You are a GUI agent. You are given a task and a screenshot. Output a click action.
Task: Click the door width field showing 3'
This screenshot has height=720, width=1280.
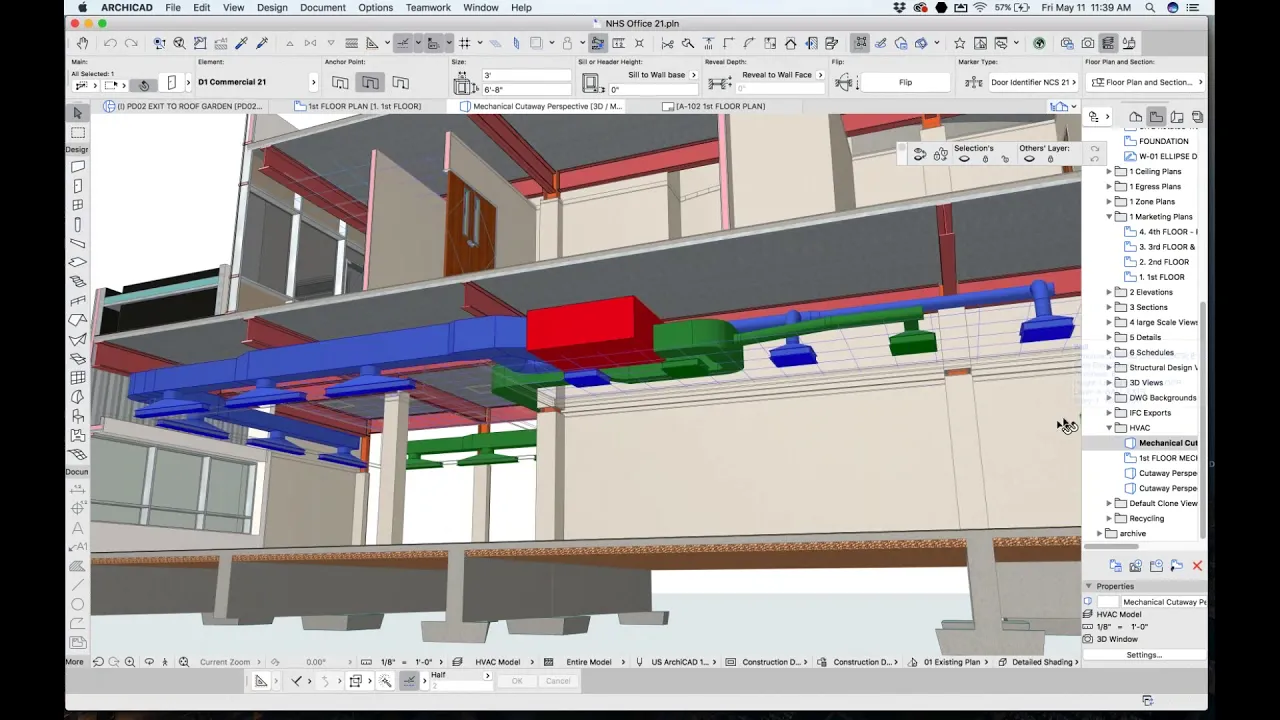525,76
